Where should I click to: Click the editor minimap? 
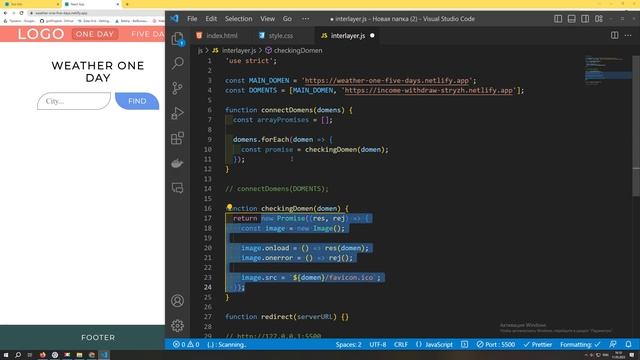[x=607, y=69]
